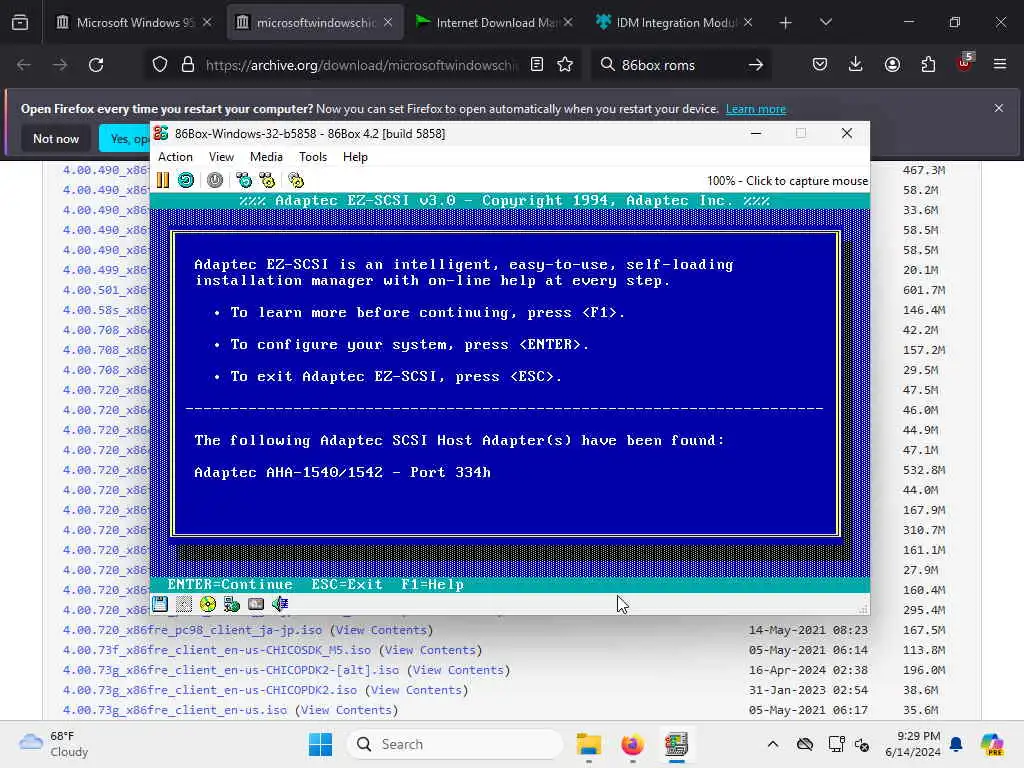Click the archive.org URL address field
The width and height of the screenshot is (1024, 768).
coord(361,65)
